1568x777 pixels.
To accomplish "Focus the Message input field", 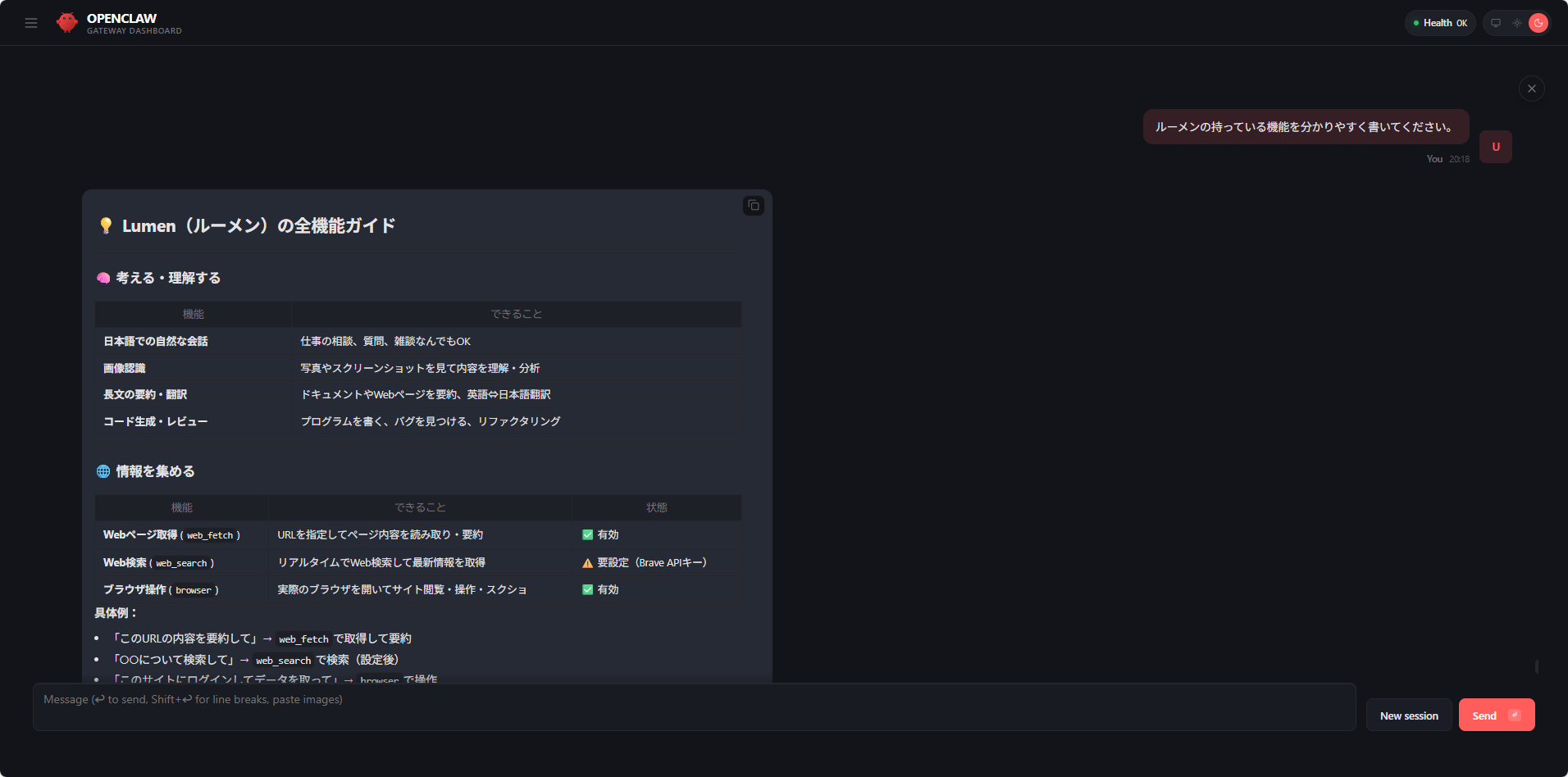I will point(694,707).
